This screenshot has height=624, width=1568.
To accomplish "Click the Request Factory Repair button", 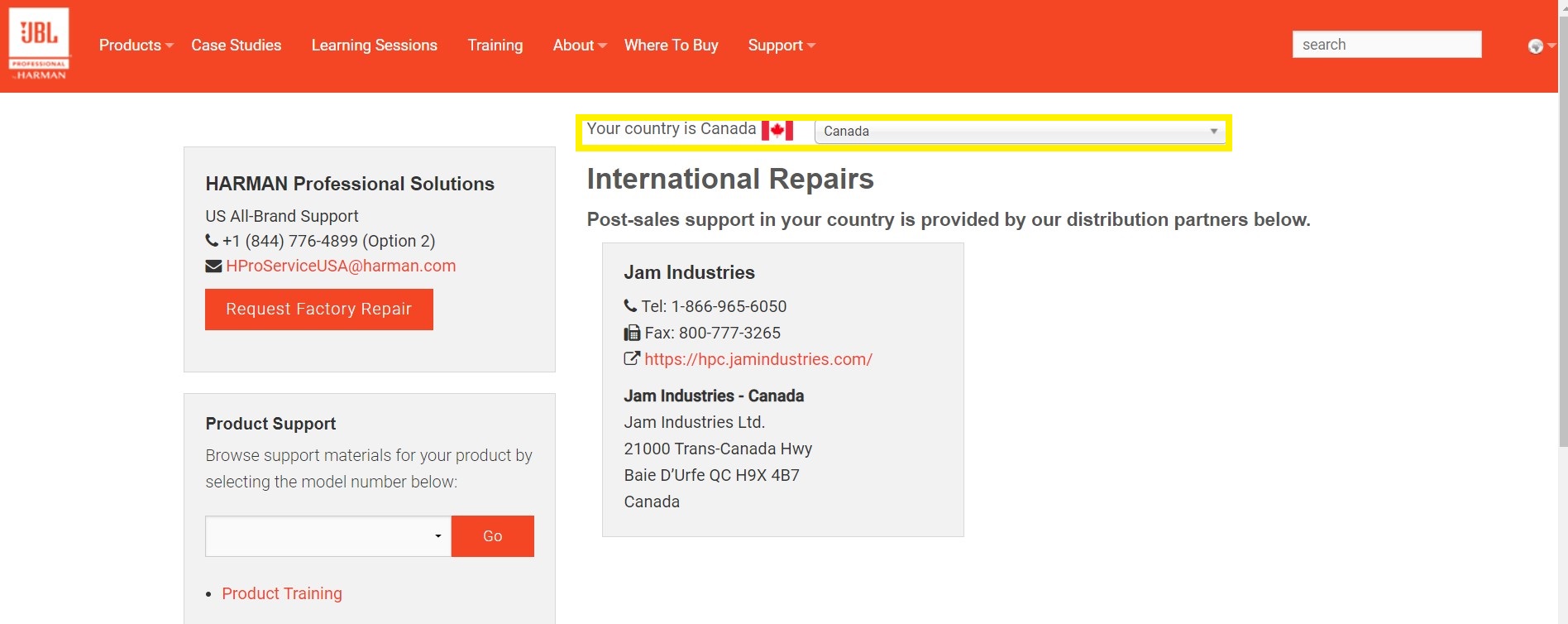I will (319, 310).
